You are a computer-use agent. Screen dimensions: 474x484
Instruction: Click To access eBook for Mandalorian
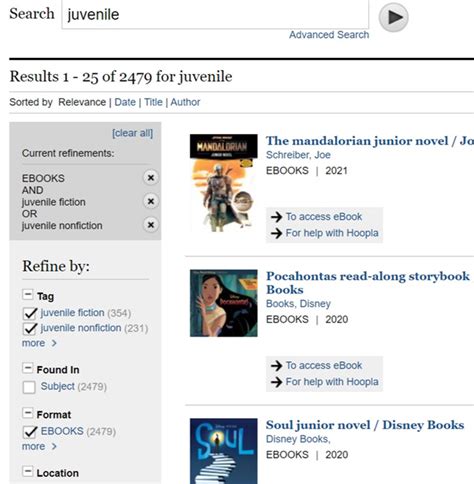pos(324,217)
